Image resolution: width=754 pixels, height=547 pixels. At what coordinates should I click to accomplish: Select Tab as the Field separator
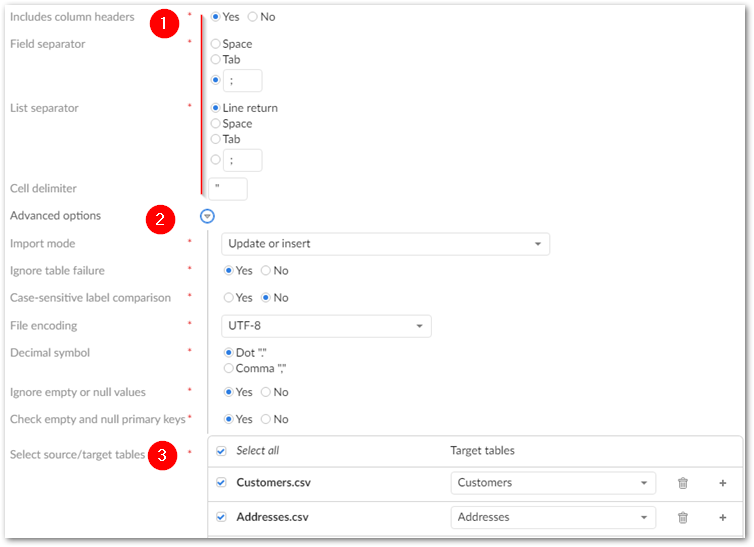[216, 60]
